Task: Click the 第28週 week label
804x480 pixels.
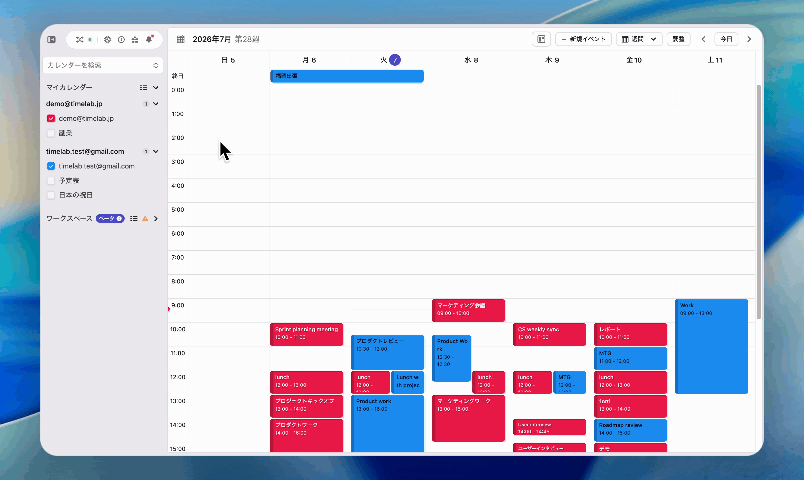Action: 247,39
